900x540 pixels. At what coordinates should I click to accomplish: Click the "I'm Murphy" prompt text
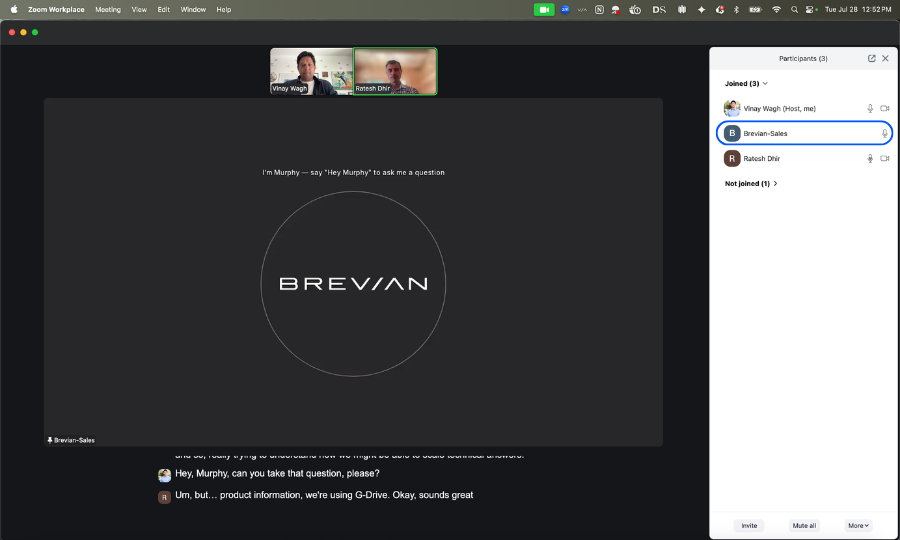353,172
